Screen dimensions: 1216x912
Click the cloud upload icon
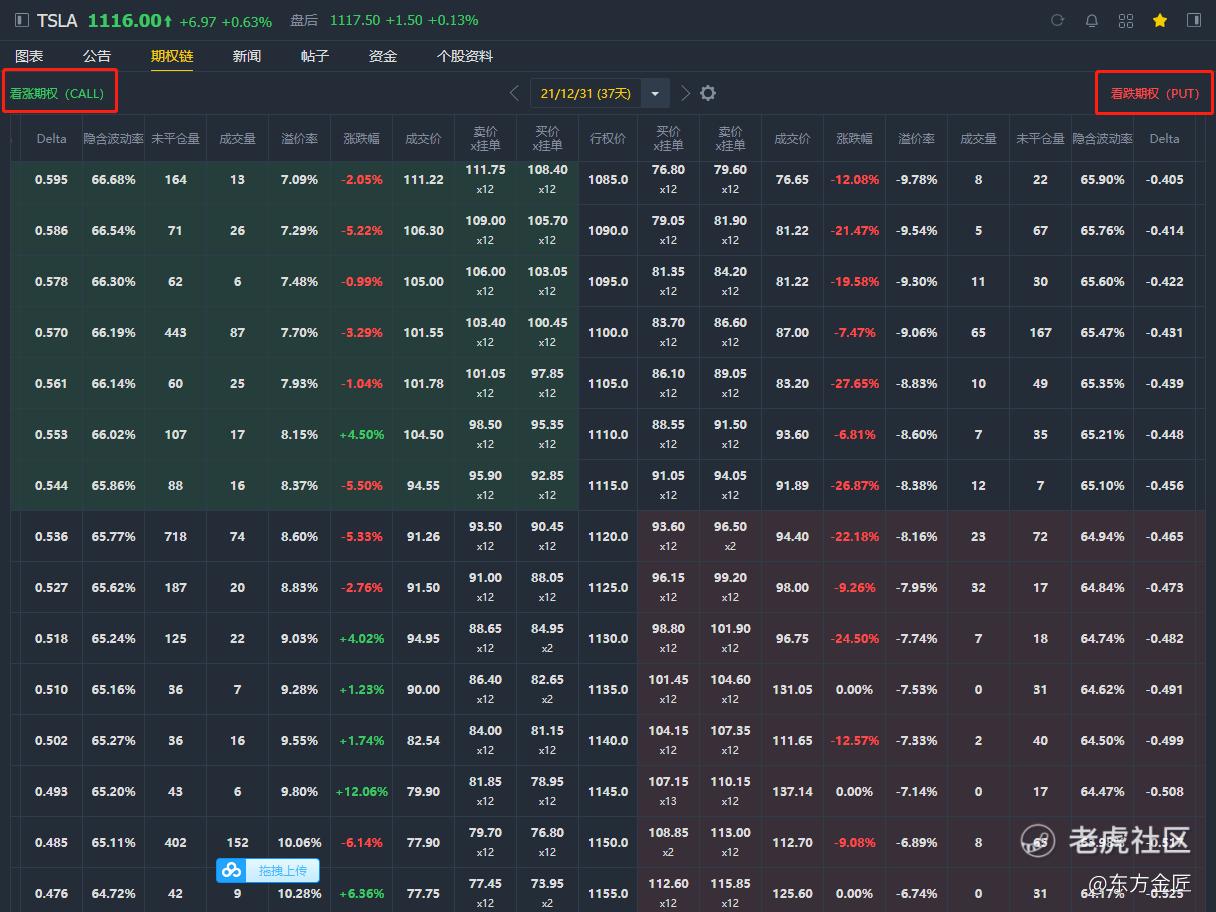(231, 870)
